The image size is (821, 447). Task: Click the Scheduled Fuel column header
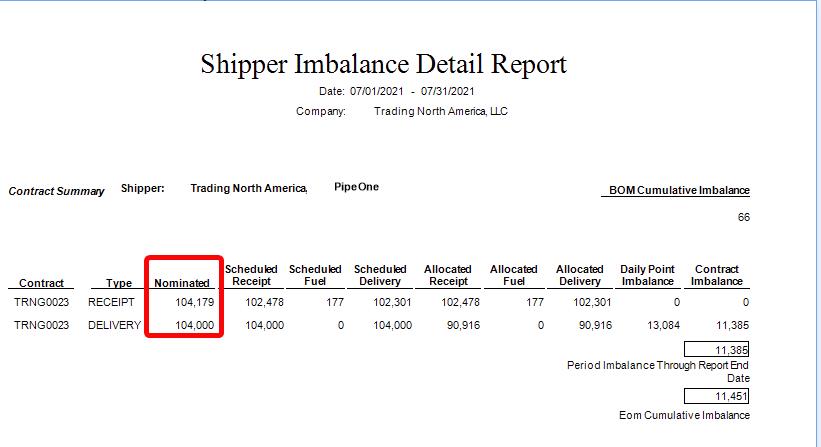(x=315, y=275)
